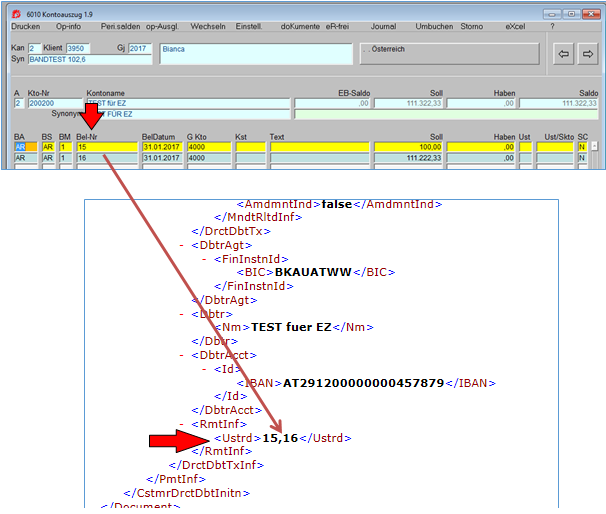The height and width of the screenshot is (514, 606).
Task: Collapse the Id XML node
Action: click(x=204, y=369)
